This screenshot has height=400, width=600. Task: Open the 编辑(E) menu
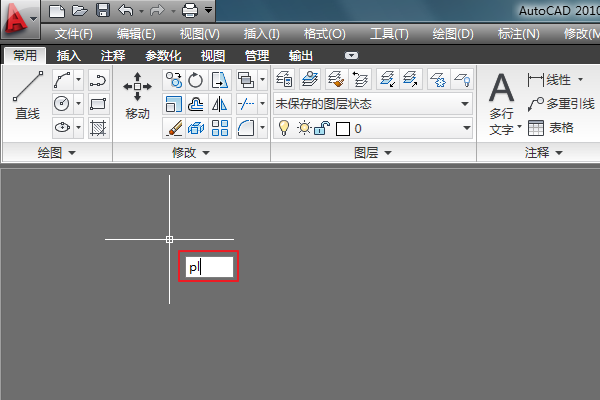click(x=136, y=34)
